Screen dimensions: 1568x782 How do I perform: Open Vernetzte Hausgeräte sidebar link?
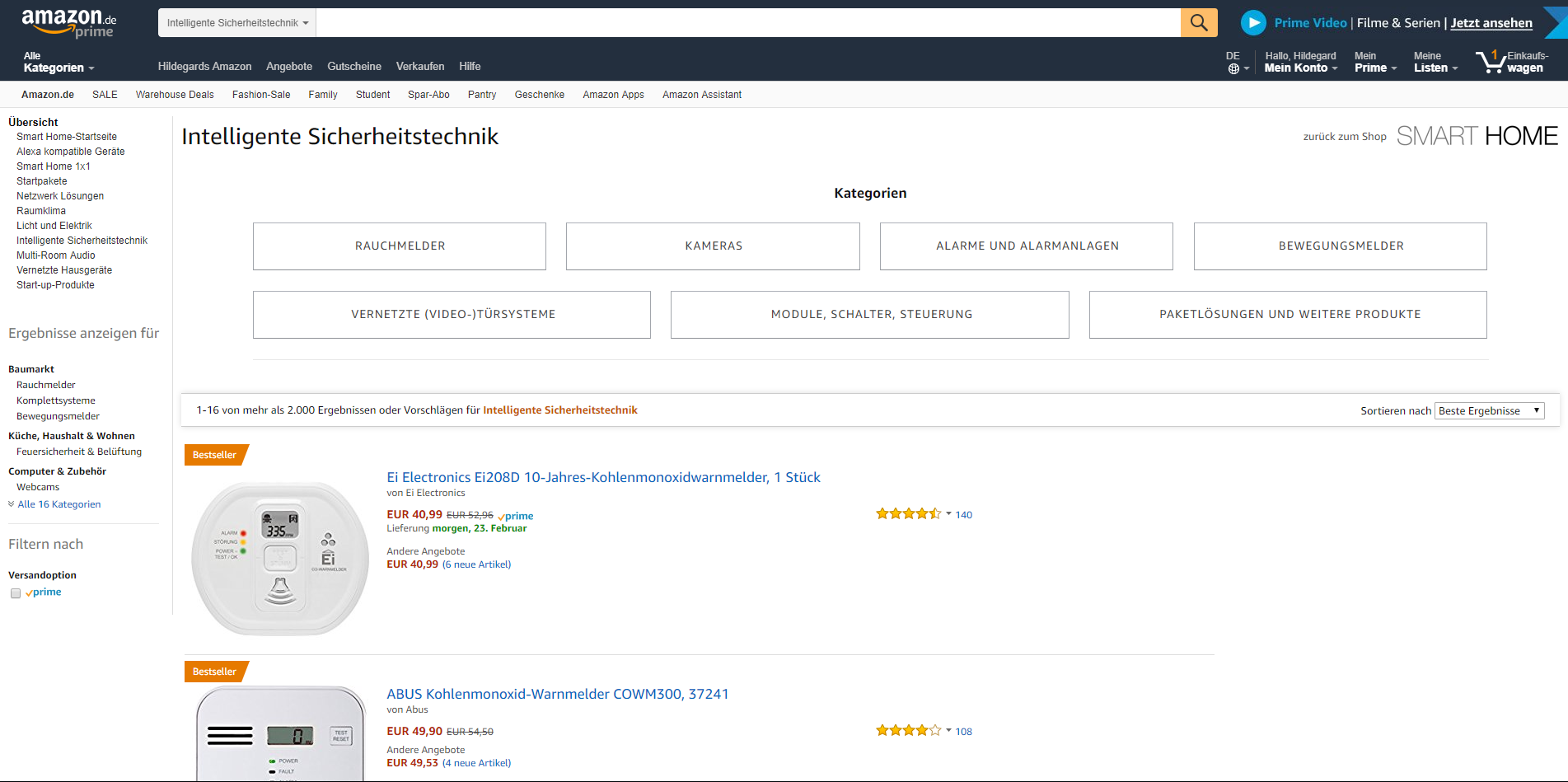[64, 270]
